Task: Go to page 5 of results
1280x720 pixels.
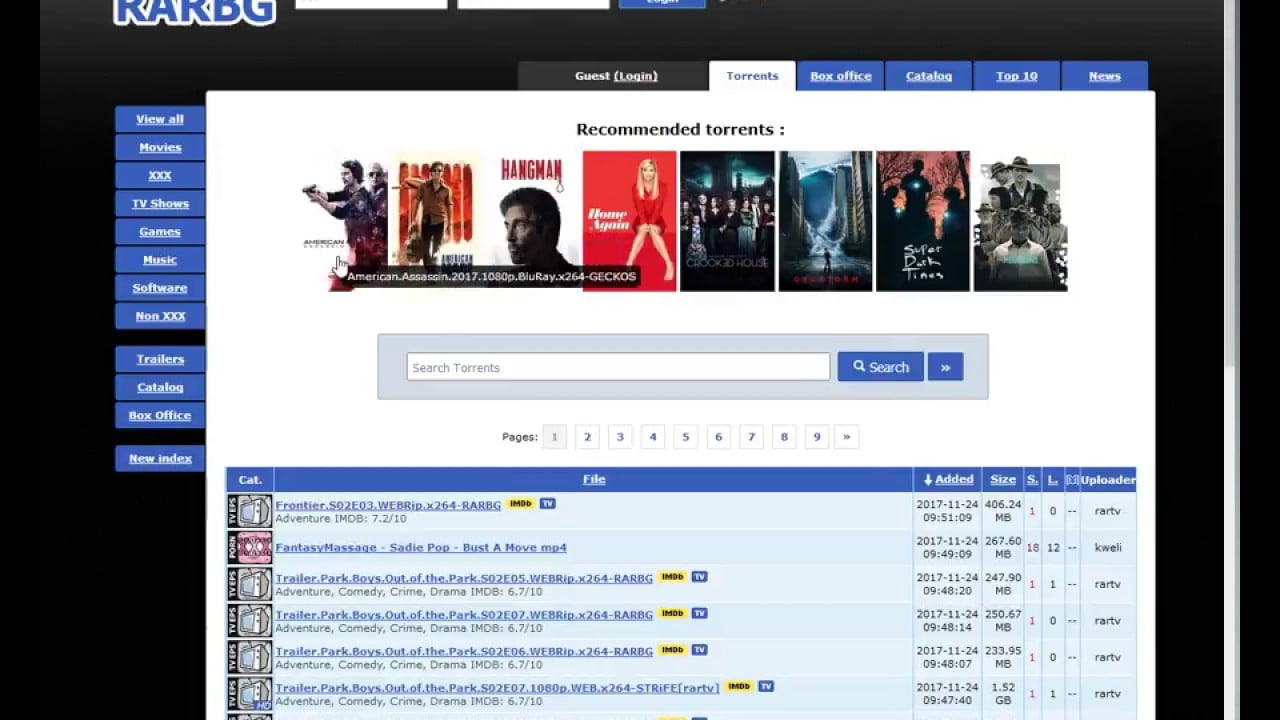Action: (x=685, y=437)
